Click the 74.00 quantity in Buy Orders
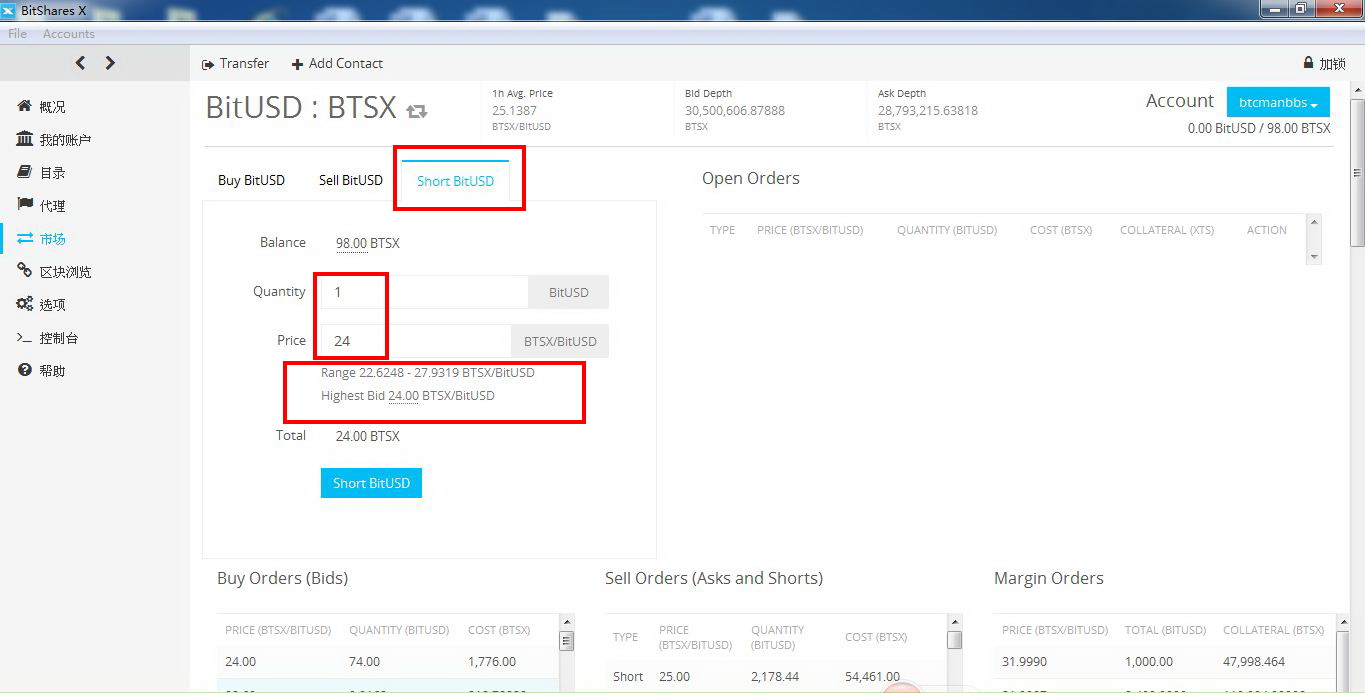1365x693 pixels. (x=365, y=661)
